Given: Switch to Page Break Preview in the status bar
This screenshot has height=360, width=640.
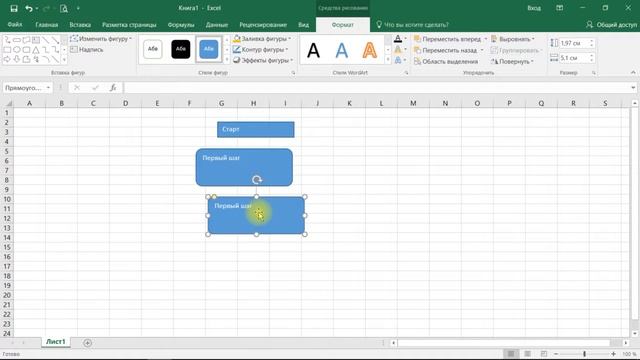Looking at the screenshot, I should coord(544,354).
